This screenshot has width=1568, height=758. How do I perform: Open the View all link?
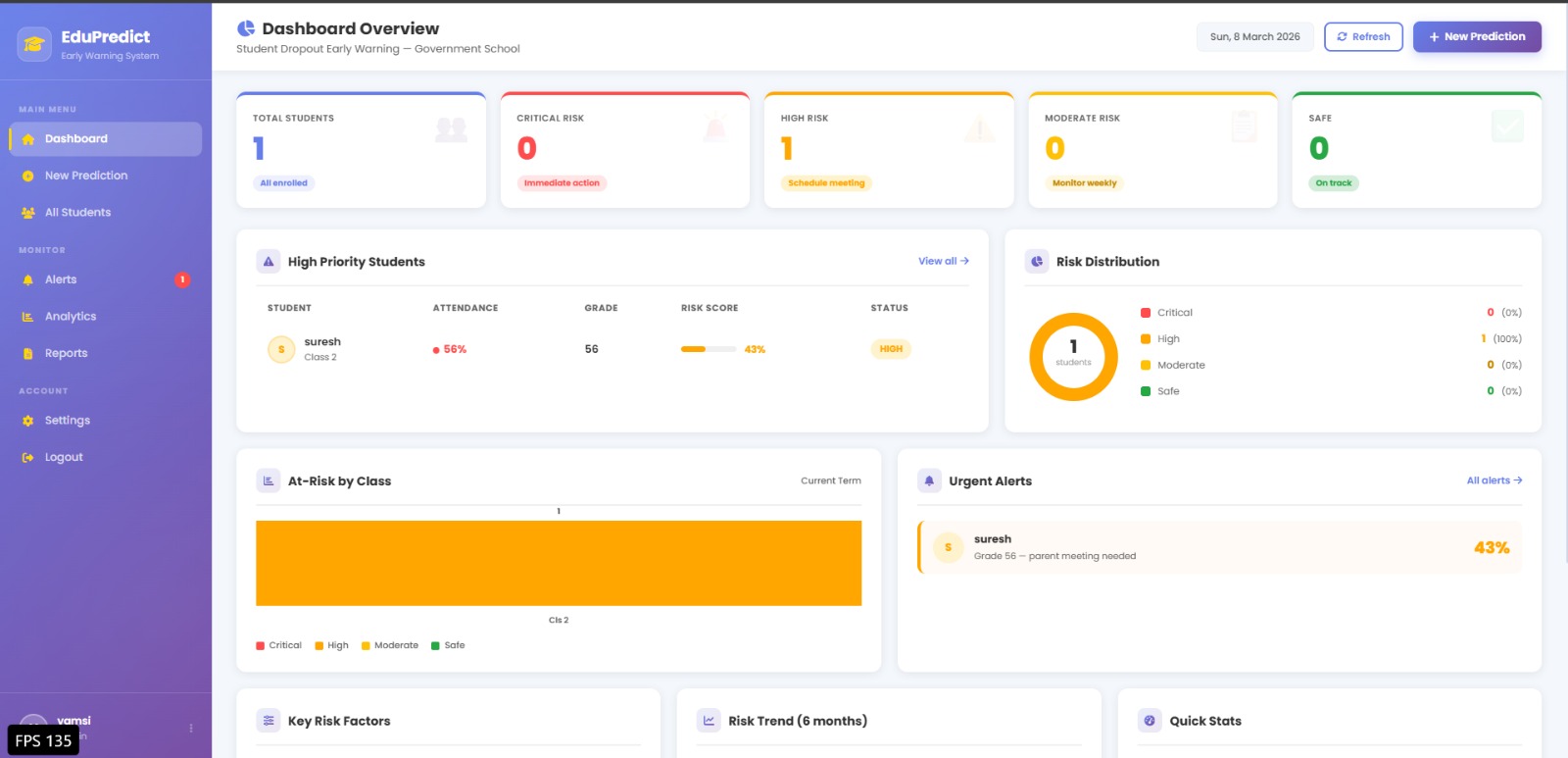(x=944, y=261)
